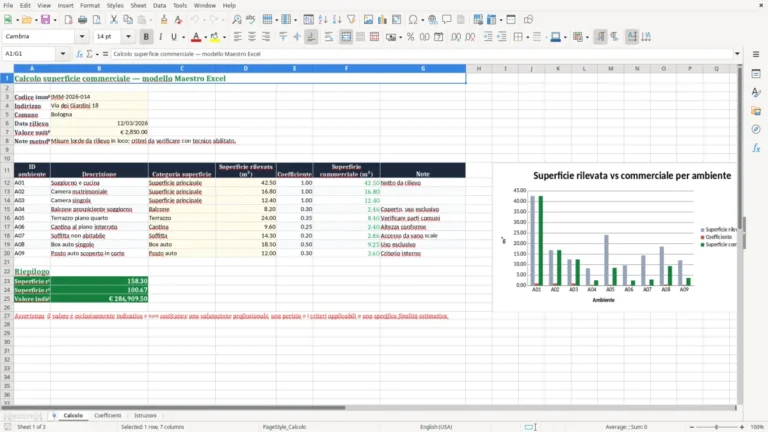Screen dimensions: 768x432
Task: Click the Print icon
Action: 82,20
